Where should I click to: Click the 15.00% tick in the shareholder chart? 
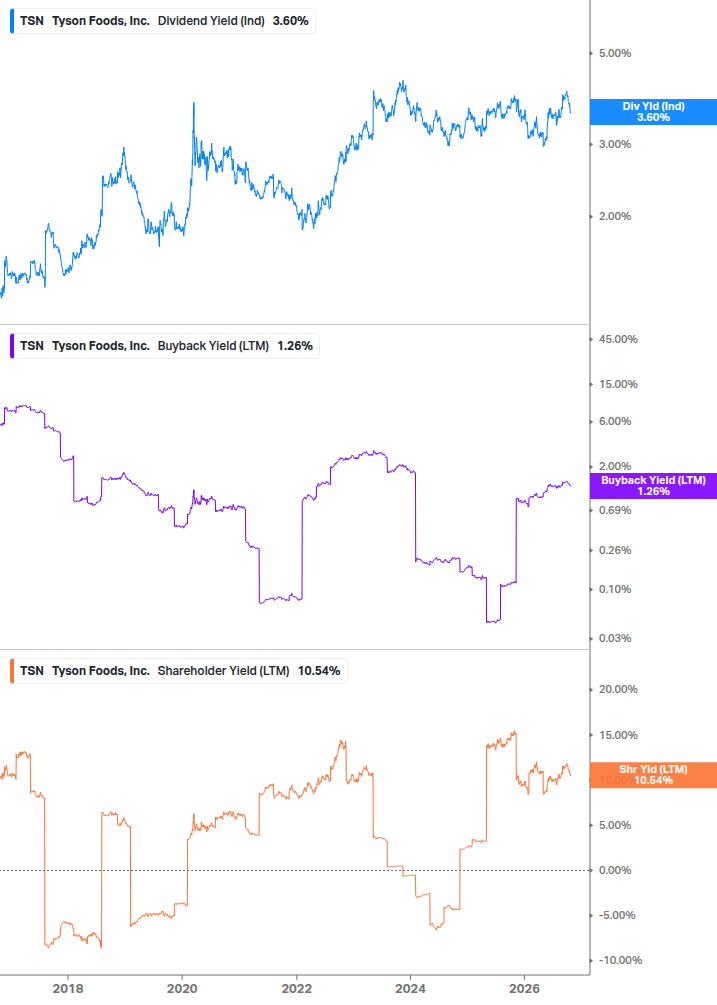(x=618, y=736)
